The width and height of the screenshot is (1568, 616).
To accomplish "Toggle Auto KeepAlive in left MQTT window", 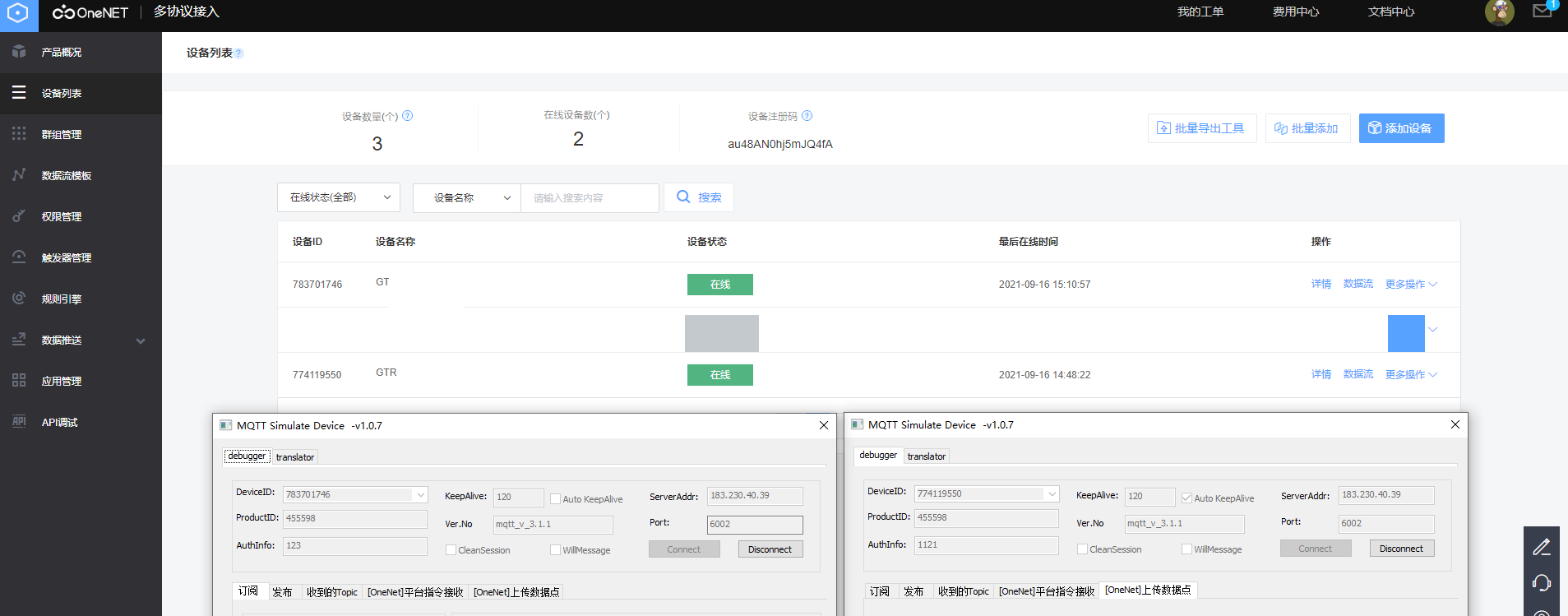I will pyautogui.click(x=555, y=498).
